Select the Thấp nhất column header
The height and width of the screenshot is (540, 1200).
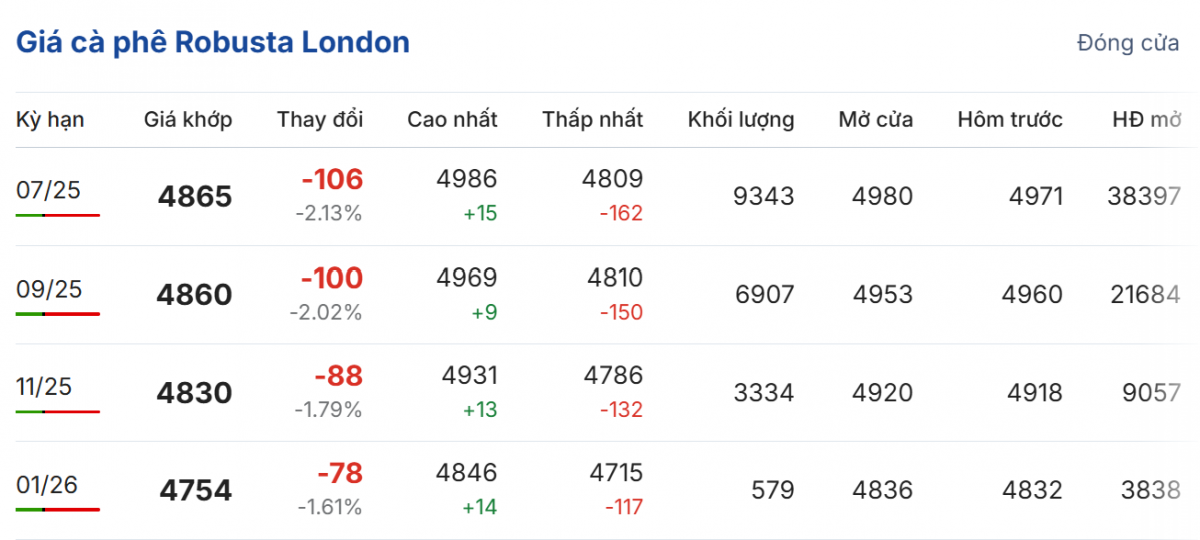tap(593, 120)
